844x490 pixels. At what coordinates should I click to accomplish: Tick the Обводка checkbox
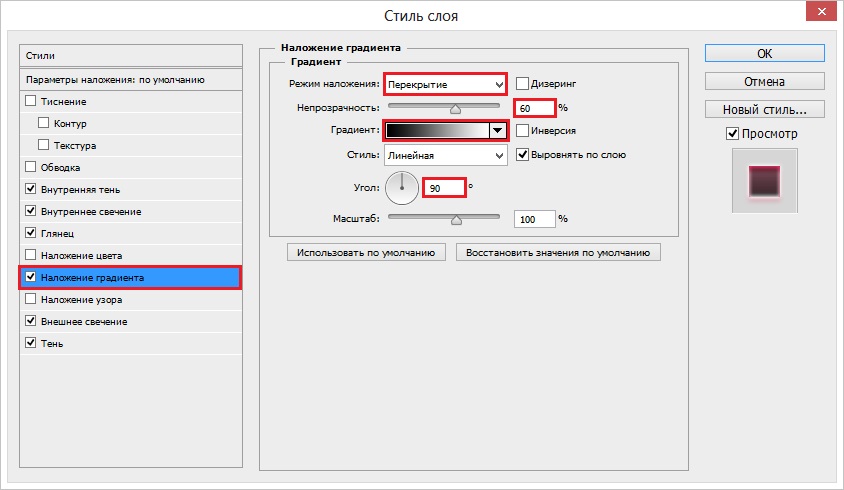31,166
